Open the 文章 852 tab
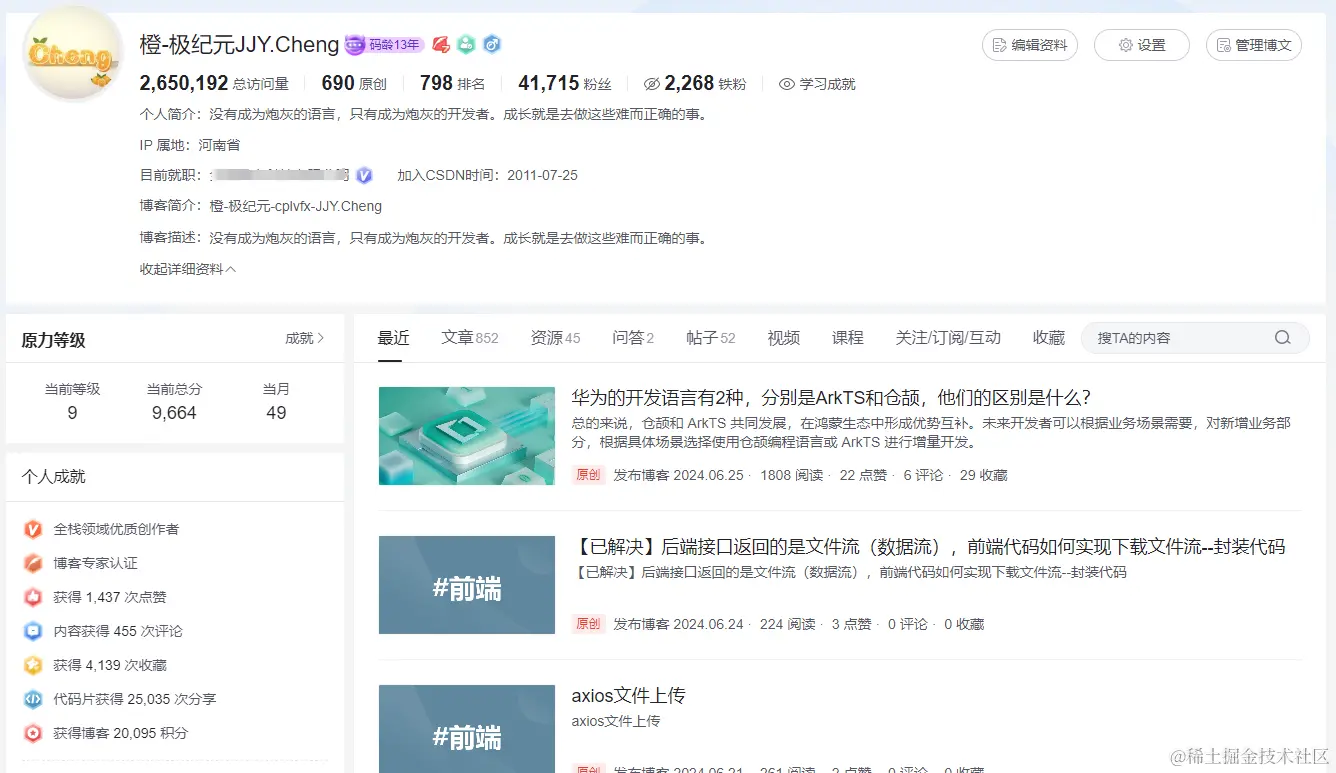The height and width of the screenshot is (773, 1336). click(470, 338)
